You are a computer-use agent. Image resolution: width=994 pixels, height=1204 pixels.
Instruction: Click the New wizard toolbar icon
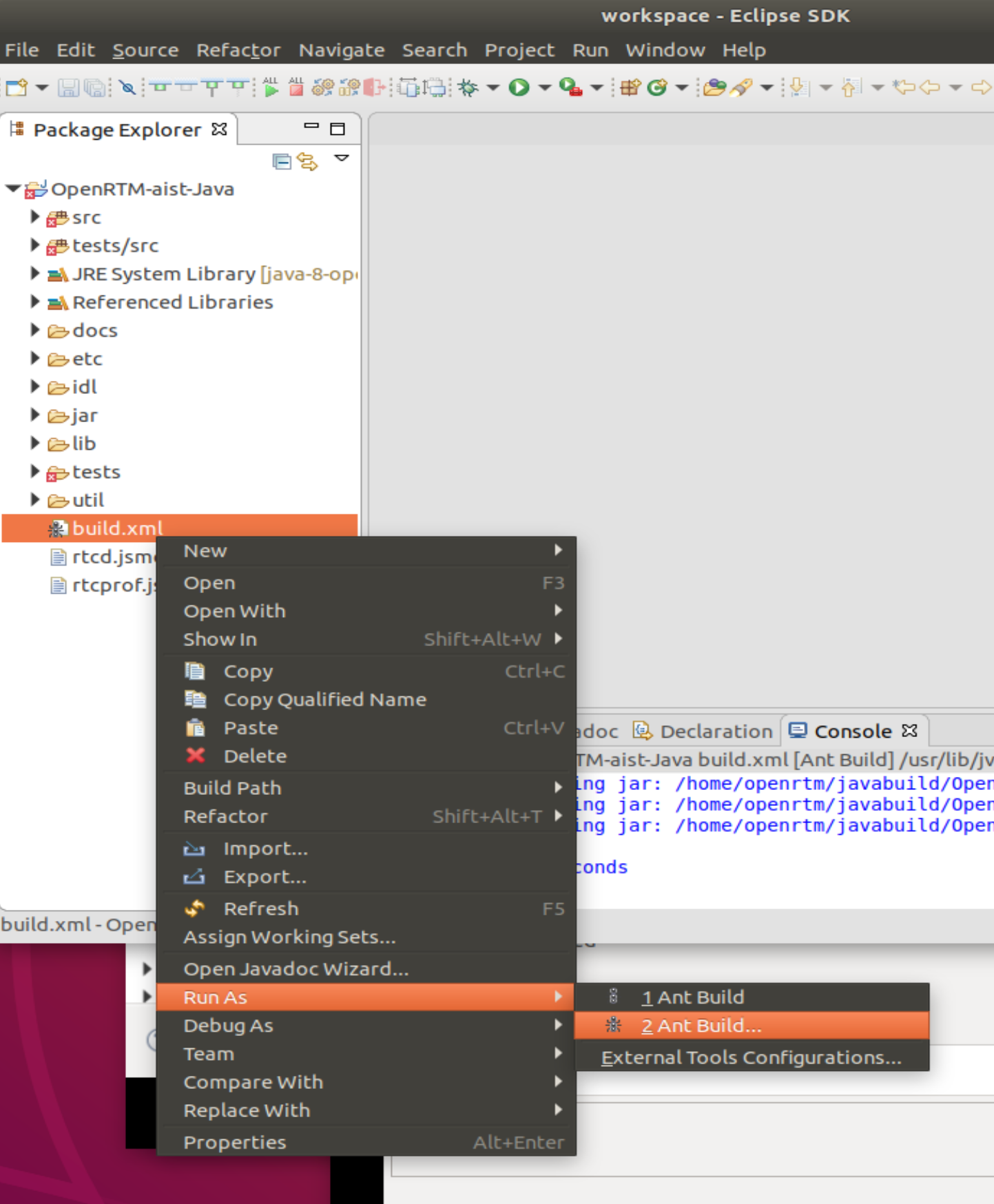coord(16,87)
